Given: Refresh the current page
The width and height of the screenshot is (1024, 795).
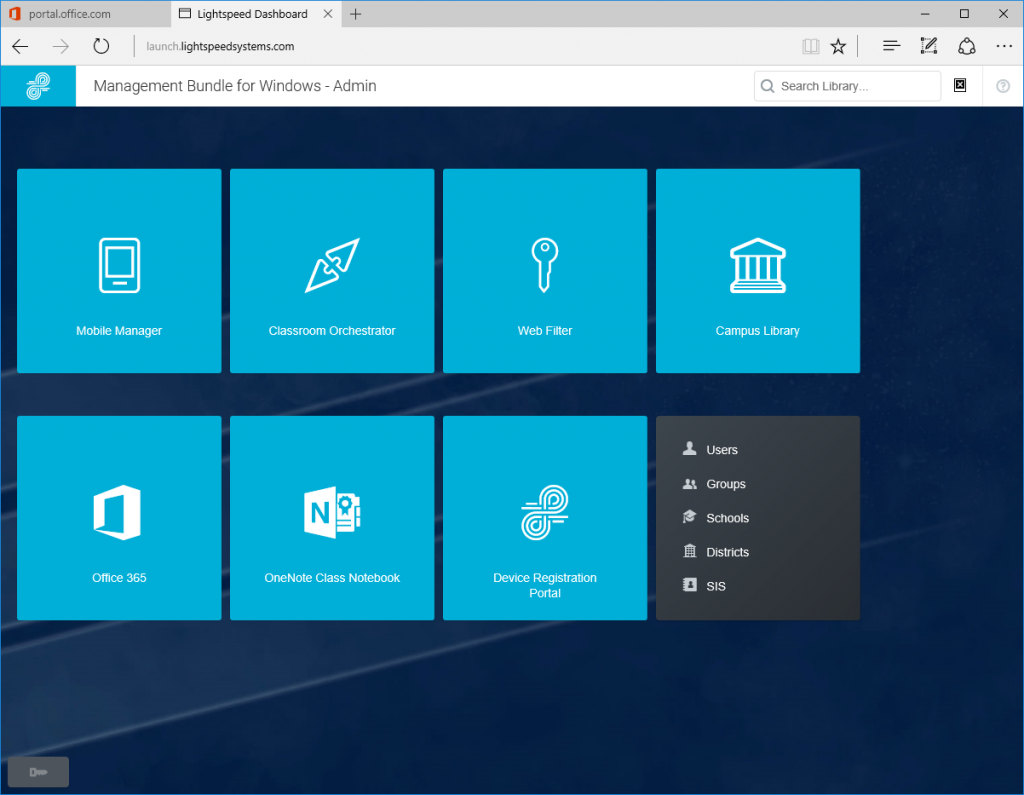Looking at the screenshot, I should click(x=101, y=46).
